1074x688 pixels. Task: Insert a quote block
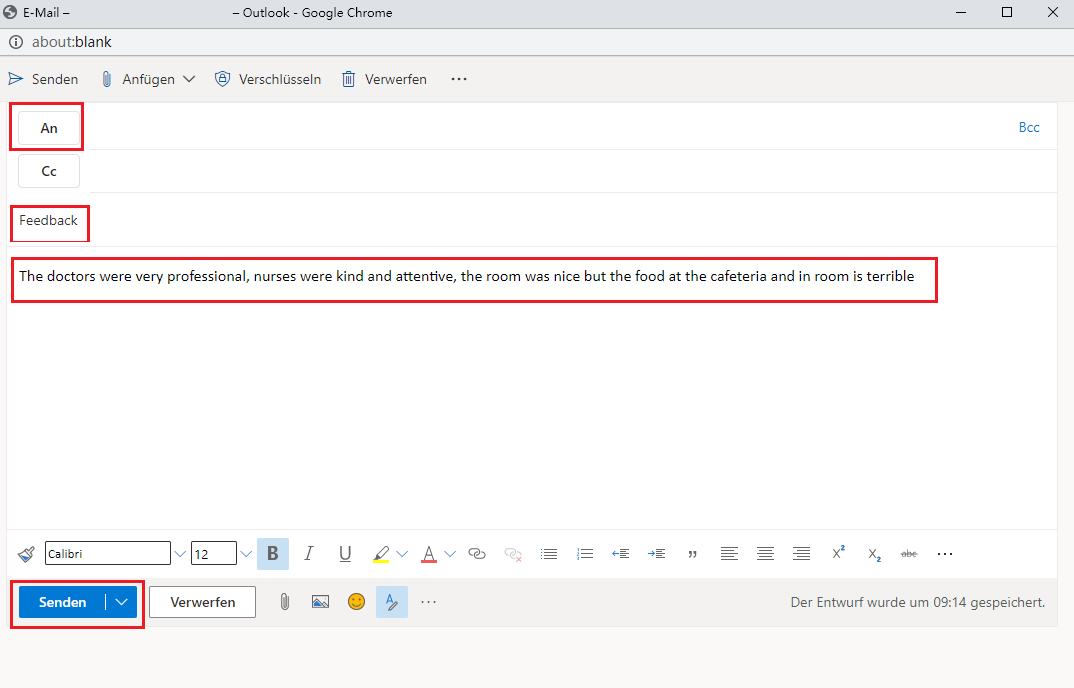click(x=692, y=554)
